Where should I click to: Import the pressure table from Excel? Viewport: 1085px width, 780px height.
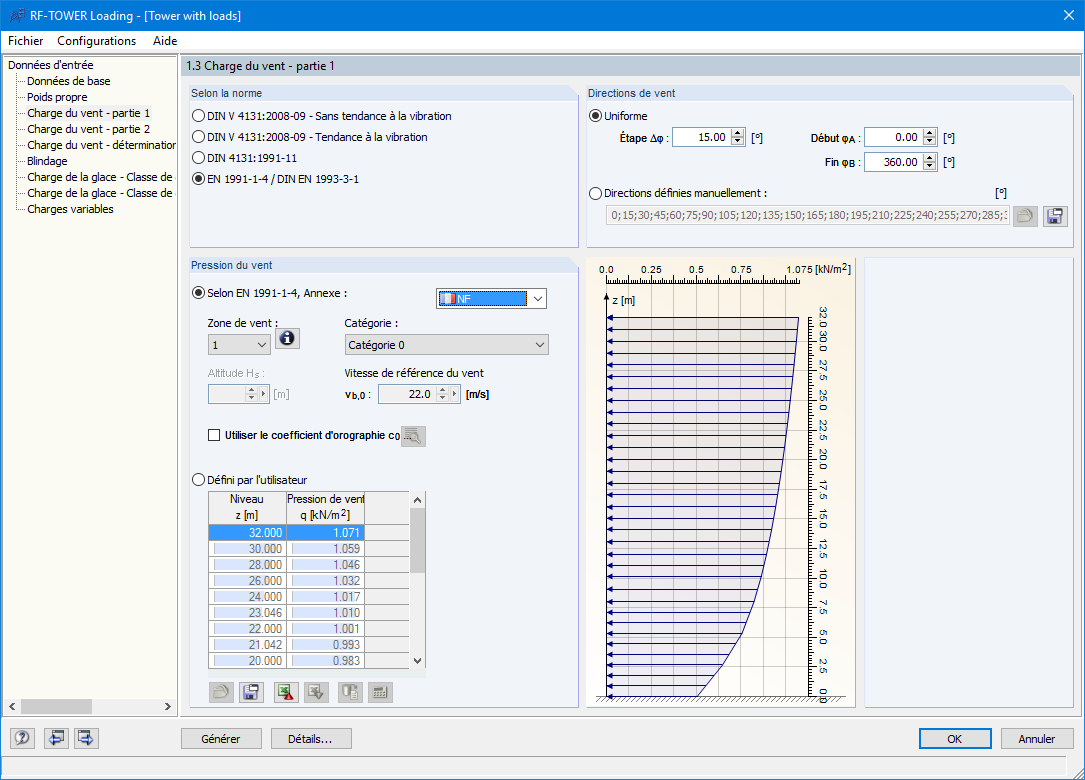[x=316, y=692]
